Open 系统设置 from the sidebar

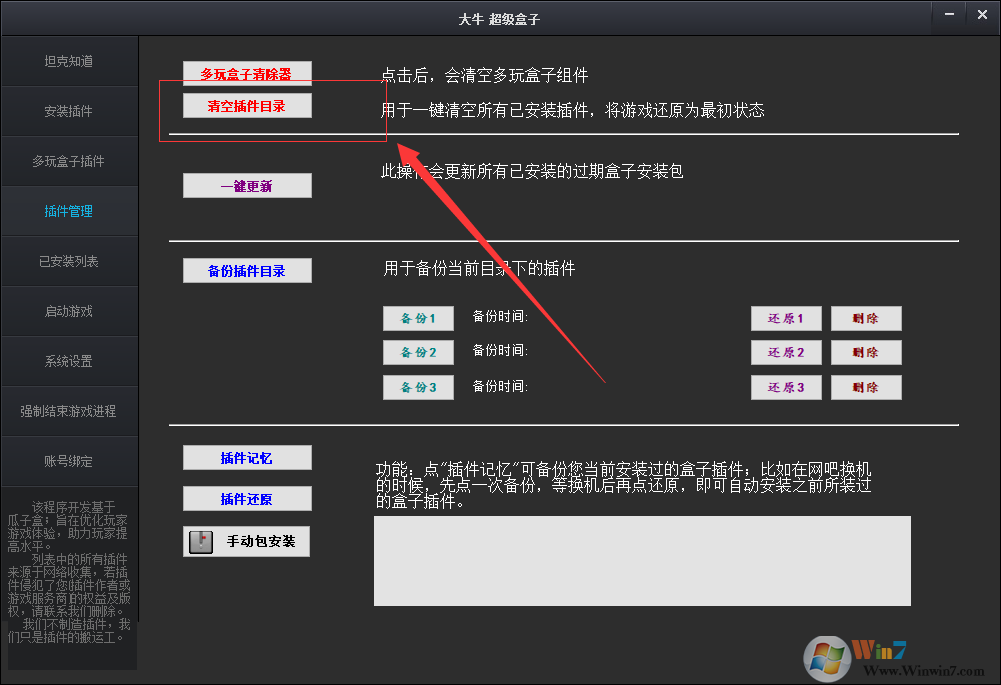pos(69,361)
